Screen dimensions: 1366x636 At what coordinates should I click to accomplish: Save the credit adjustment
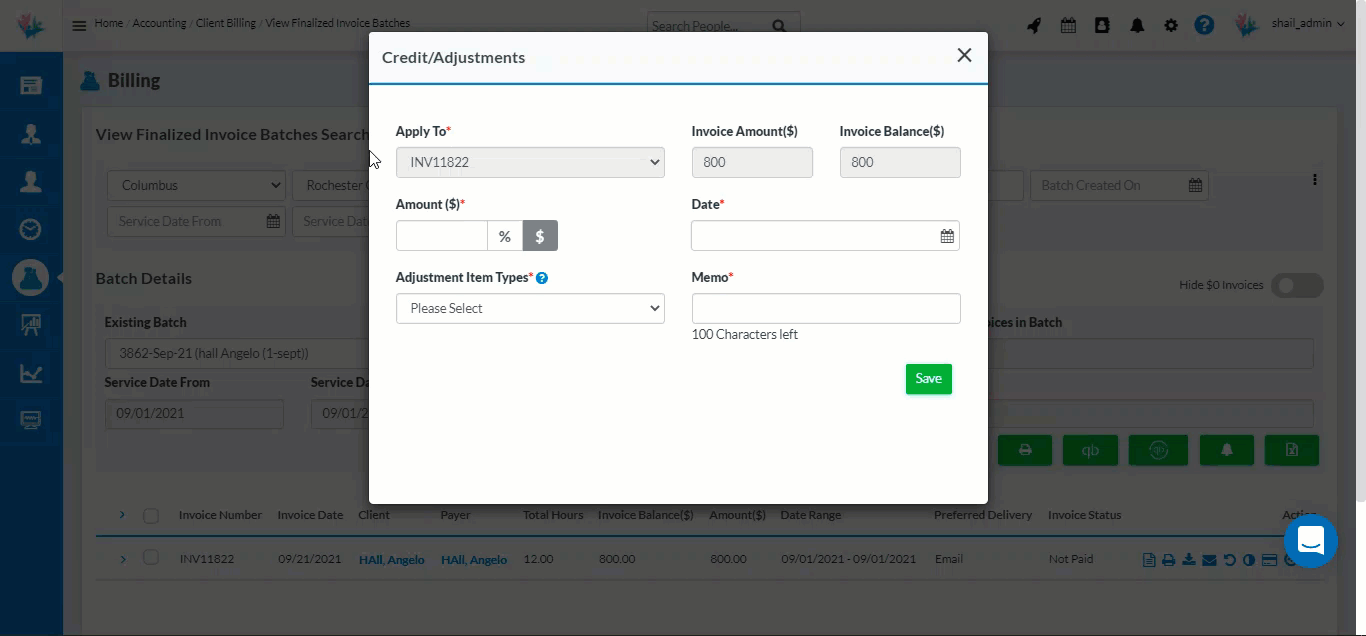point(928,379)
